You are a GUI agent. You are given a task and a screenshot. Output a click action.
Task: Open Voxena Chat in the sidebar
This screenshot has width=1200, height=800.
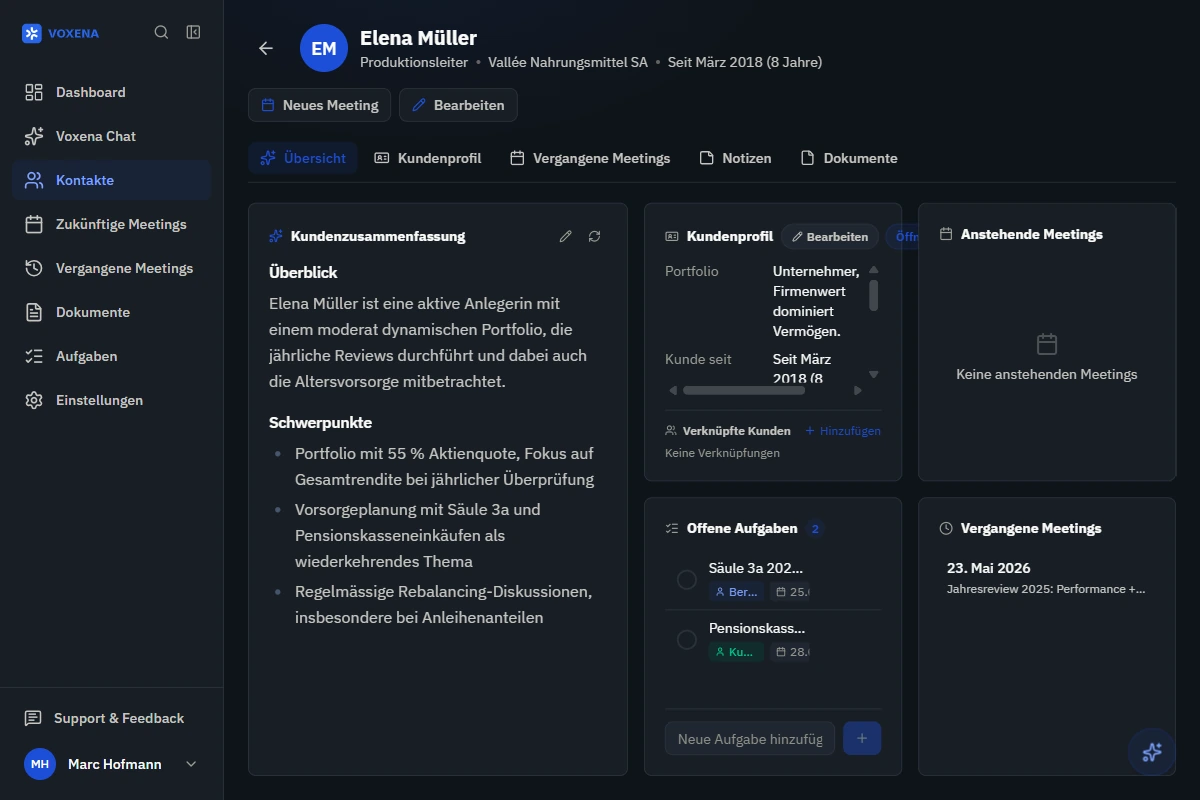tap(112, 136)
